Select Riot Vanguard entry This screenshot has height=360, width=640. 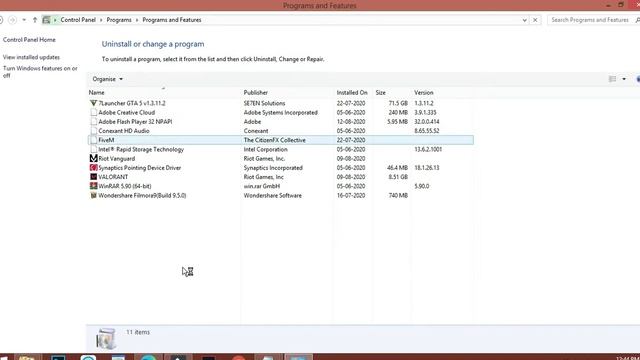click(x=116, y=158)
